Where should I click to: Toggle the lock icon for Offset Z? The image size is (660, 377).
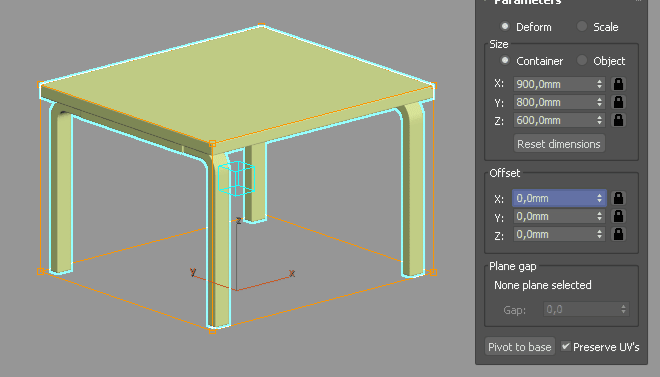tap(618, 234)
